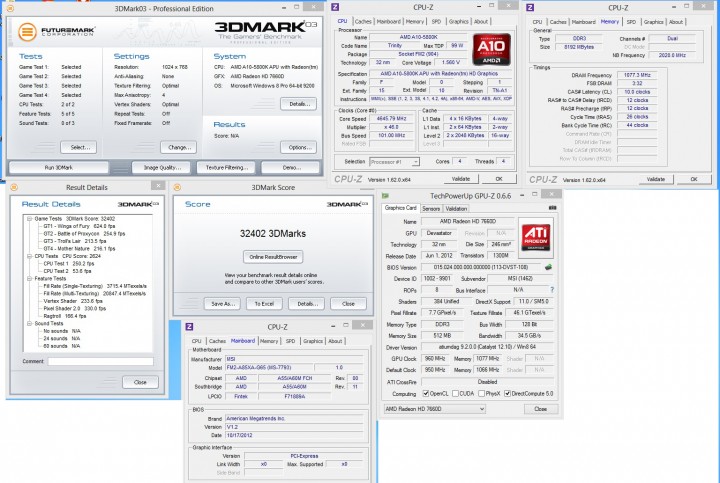Screen dimensions: 720x483
Task: Click the Bus Interface question mark icon
Action: 552,290
